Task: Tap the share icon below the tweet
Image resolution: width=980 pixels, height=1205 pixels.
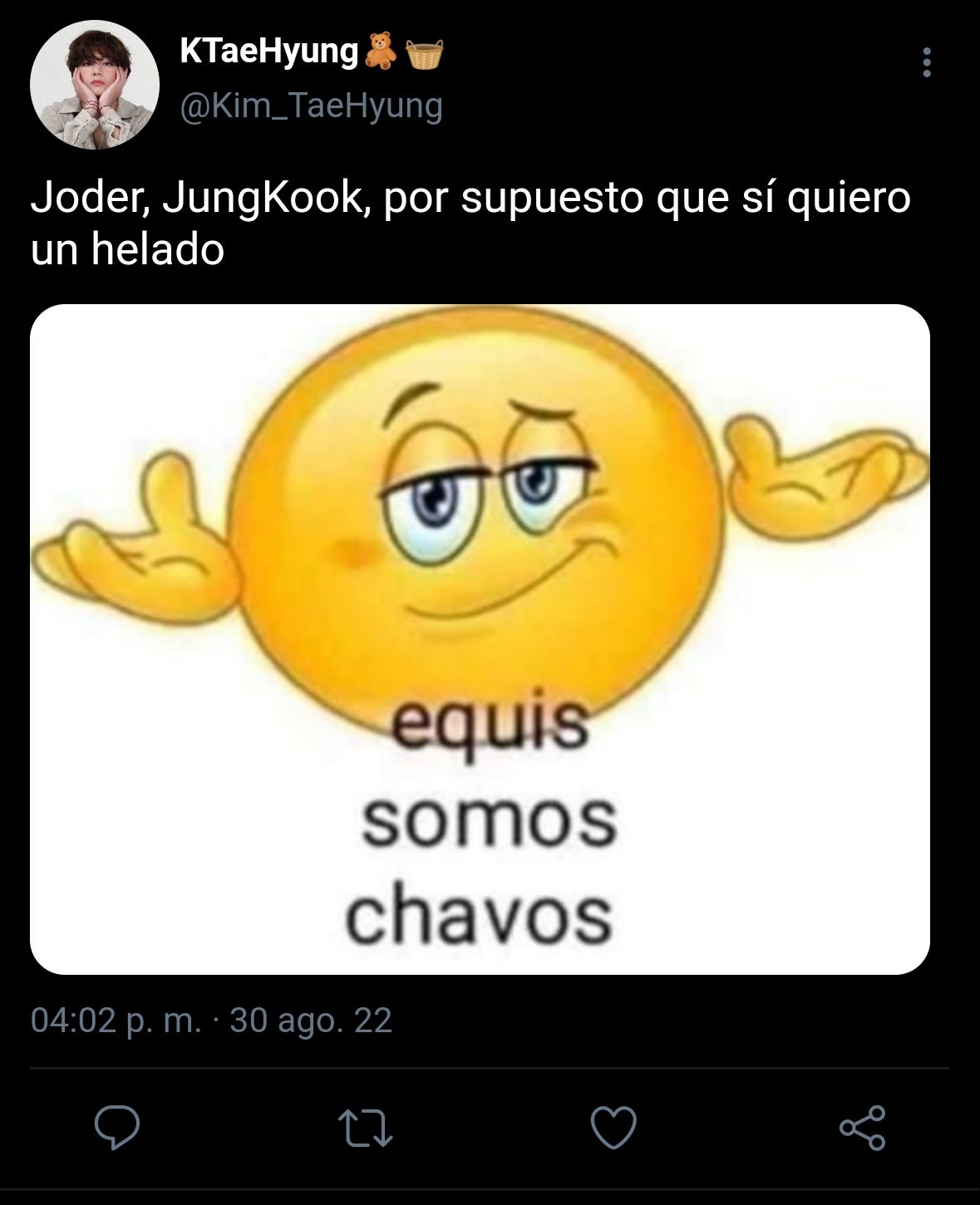Action: tap(863, 1128)
